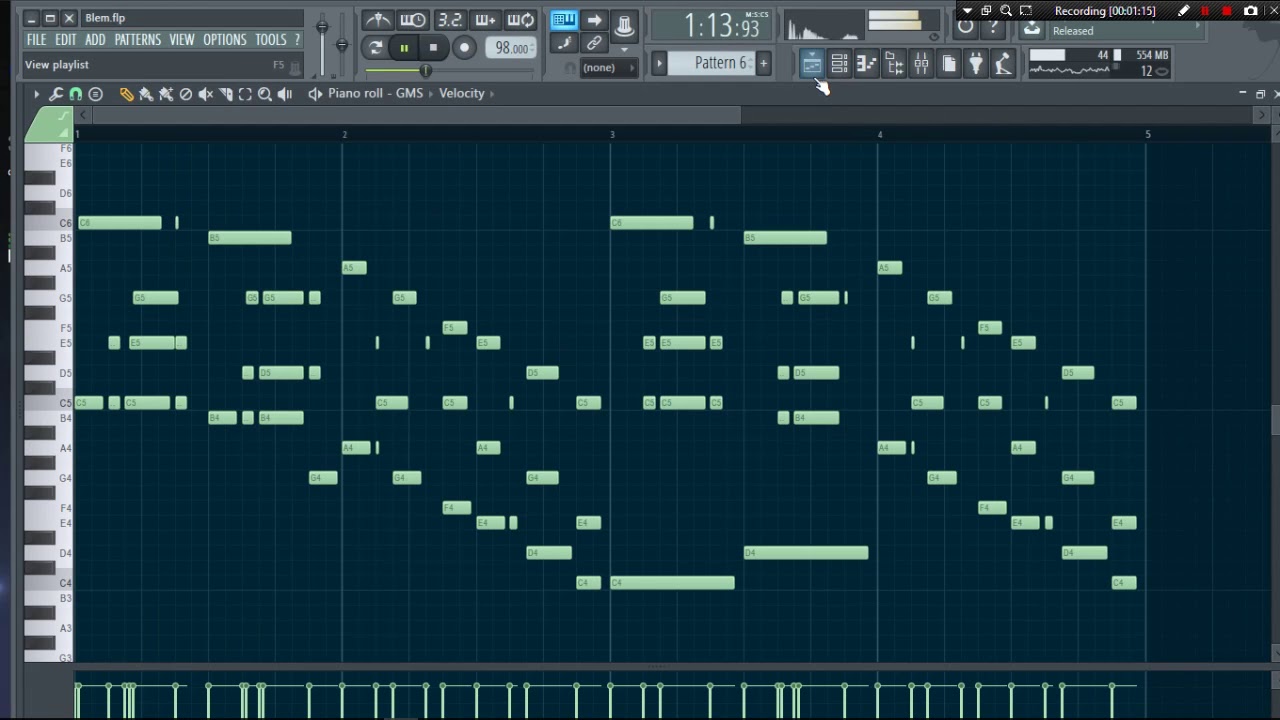The width and height of the screenshot is (1280, 720).
Task: Toggle record button
Action: tap(464, 47)
